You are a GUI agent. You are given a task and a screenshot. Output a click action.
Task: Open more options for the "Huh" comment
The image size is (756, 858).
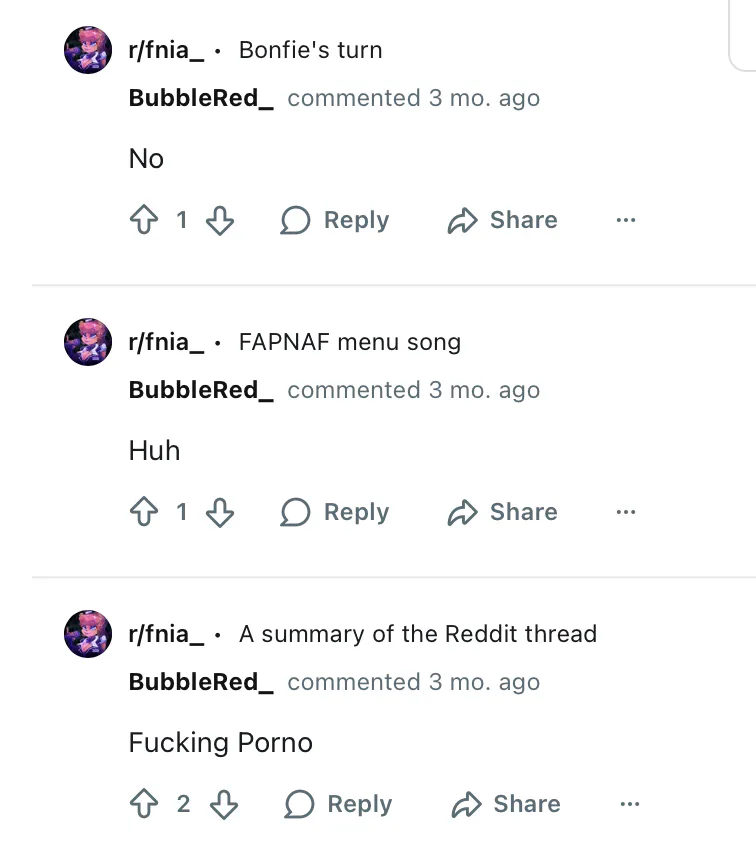[626, 512]
